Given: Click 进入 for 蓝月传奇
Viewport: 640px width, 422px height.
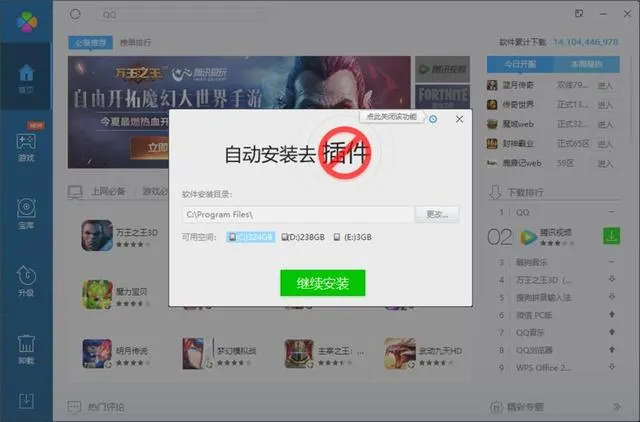Looking at the screenshot, I should [x=605, y=85].
